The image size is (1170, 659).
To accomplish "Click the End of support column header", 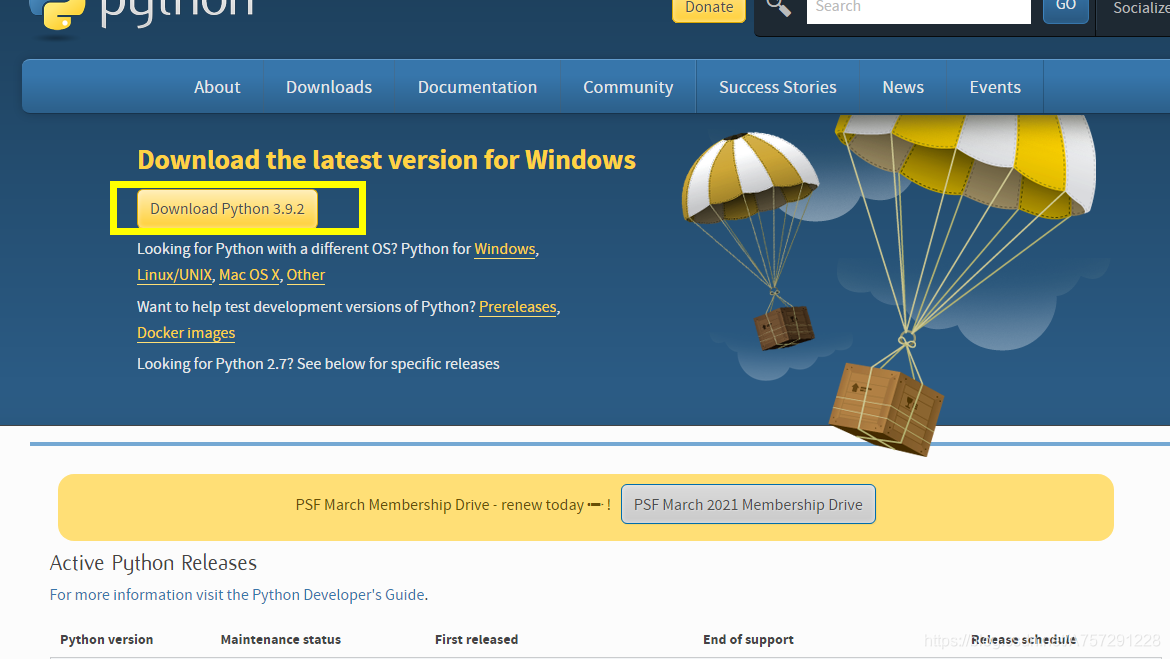I will coord(748,640).
